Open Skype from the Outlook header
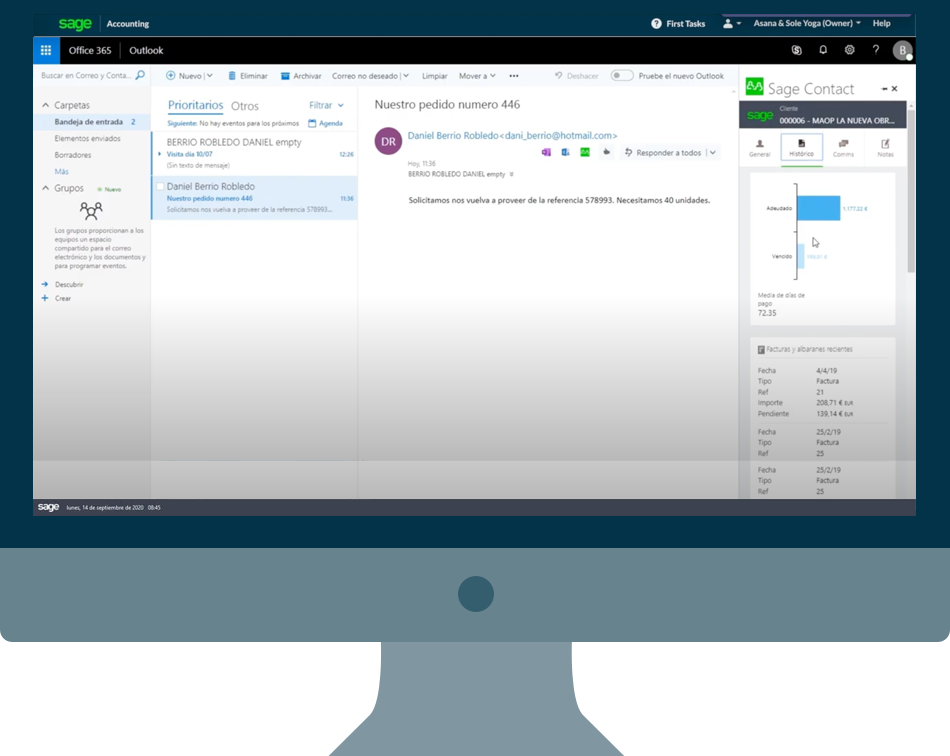950x756 pixels. click(797, 50)
